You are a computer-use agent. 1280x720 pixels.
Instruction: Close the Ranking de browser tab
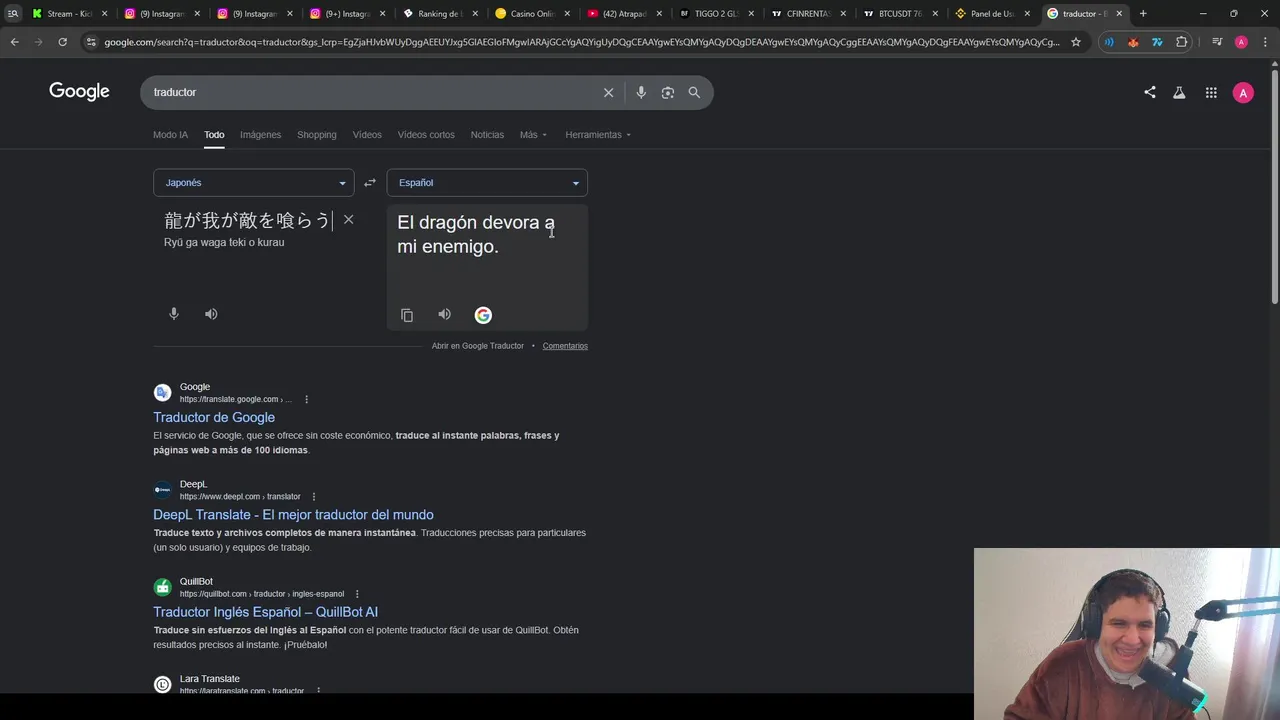(474, 14)
